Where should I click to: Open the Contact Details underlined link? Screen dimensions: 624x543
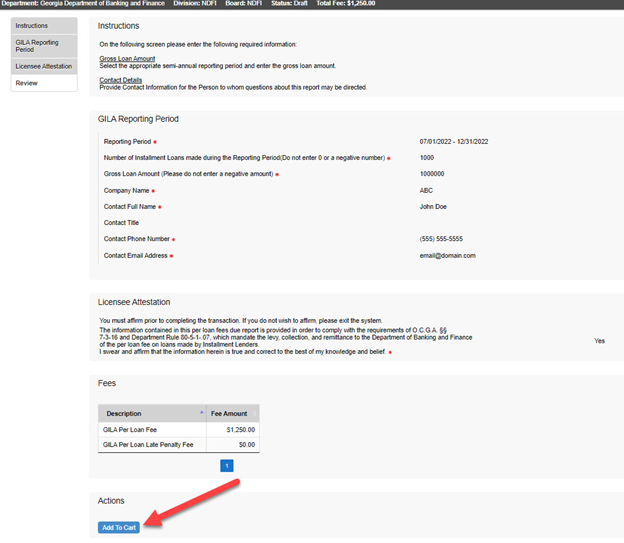pyautogui.click(x=120, y=80)
